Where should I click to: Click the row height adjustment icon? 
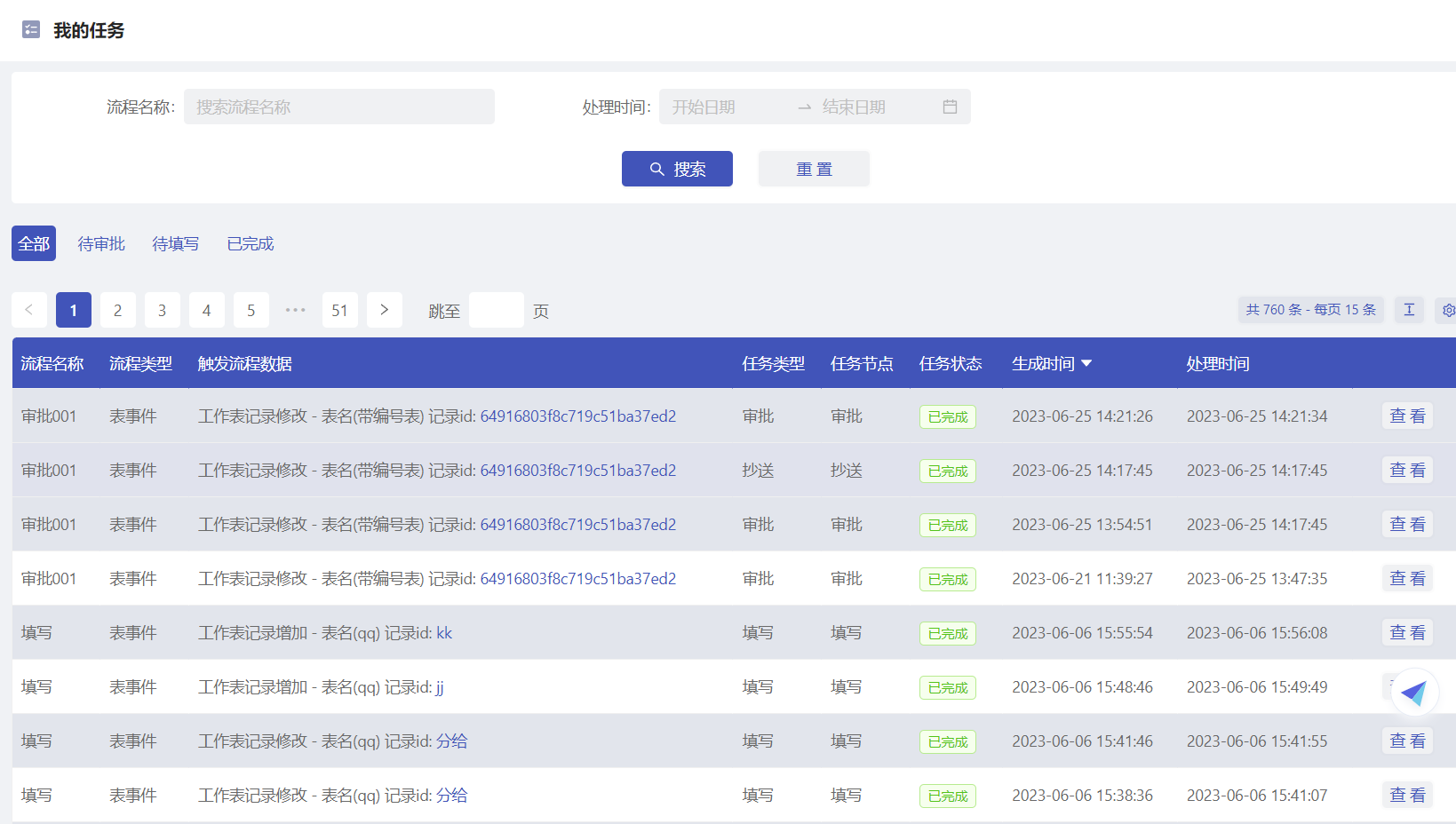[1409, 310]
